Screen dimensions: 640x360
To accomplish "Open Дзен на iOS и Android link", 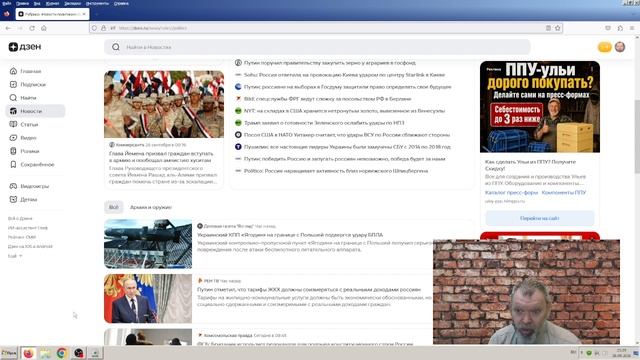I will click(x=30, y=247).
